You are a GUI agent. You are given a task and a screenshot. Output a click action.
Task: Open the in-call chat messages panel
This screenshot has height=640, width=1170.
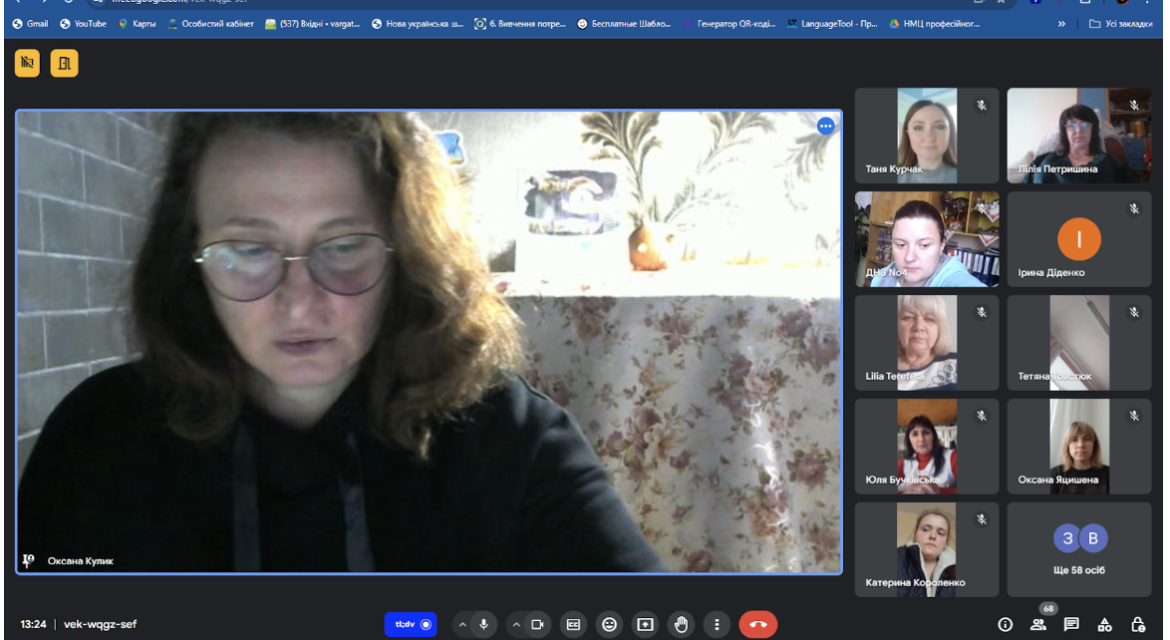pyautogui.click(x=1072, y=624)
